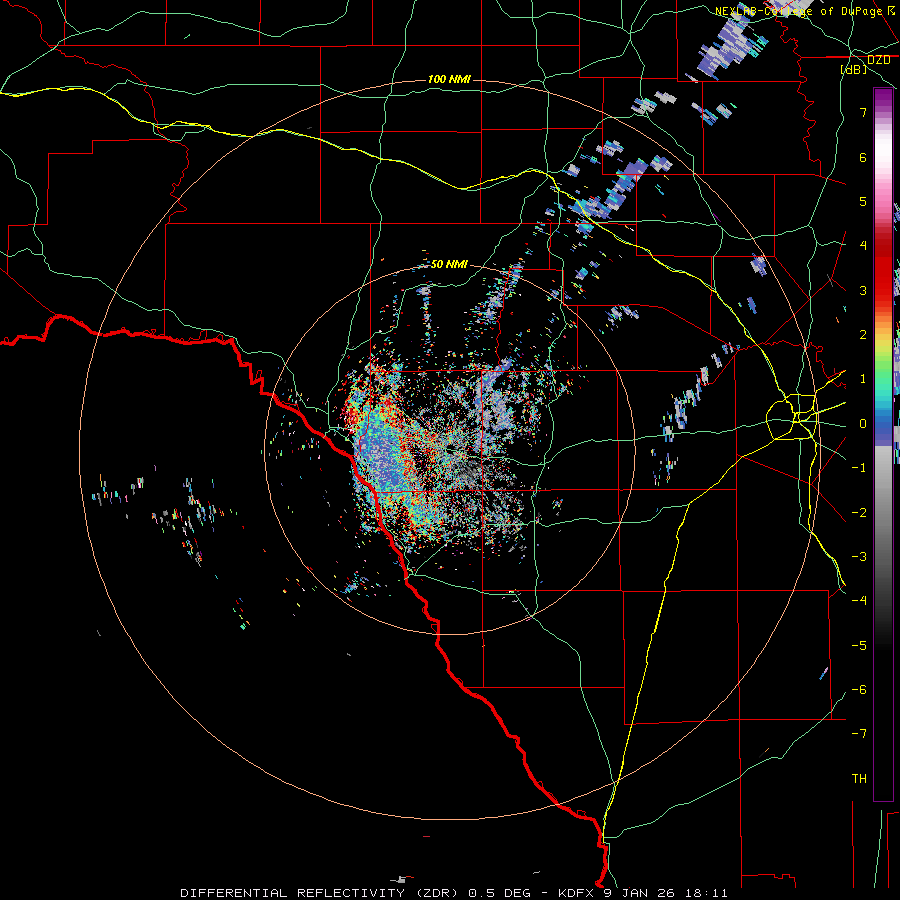Click the 'DIFFERENTIAL REFLECTIVITY (ZDR)' caption text
Screen dimensions: 900x900
click(x=319, y=893)
